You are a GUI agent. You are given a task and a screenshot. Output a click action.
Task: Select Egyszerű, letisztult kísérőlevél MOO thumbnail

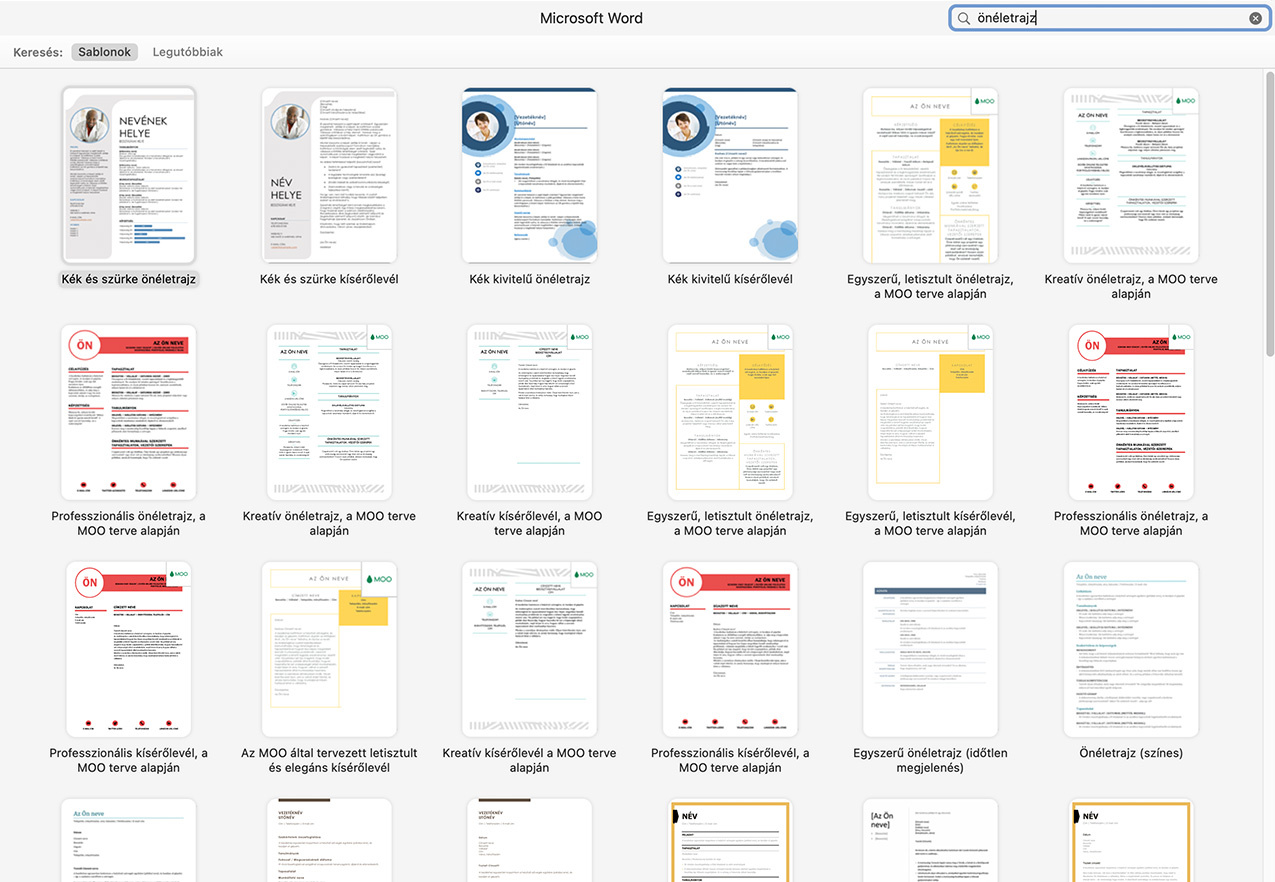(x=930, y=412)
